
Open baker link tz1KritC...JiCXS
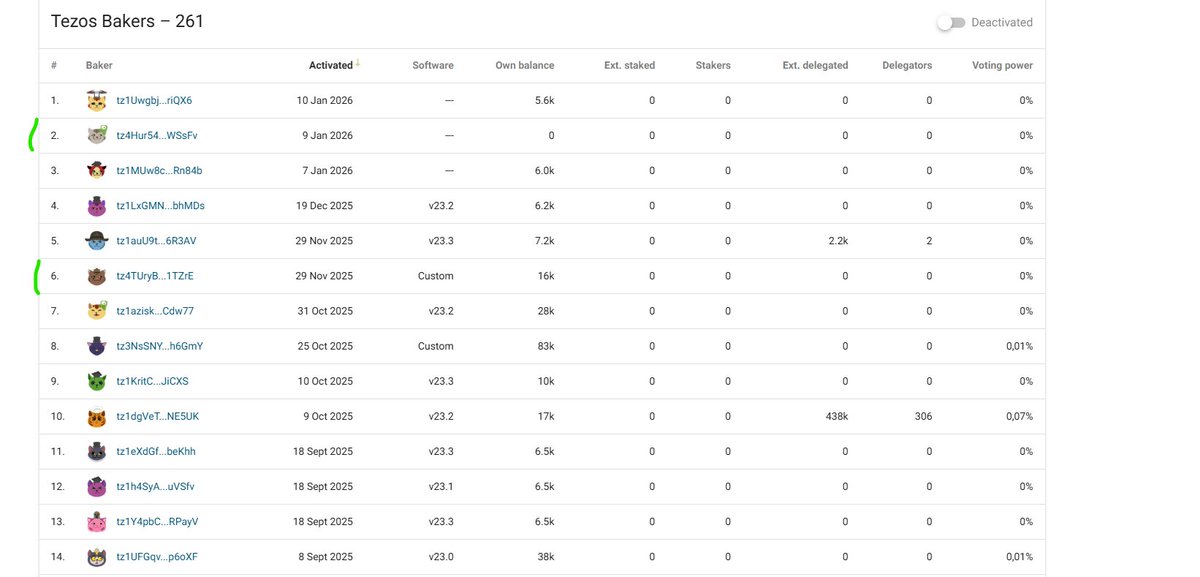coord(152,381)
